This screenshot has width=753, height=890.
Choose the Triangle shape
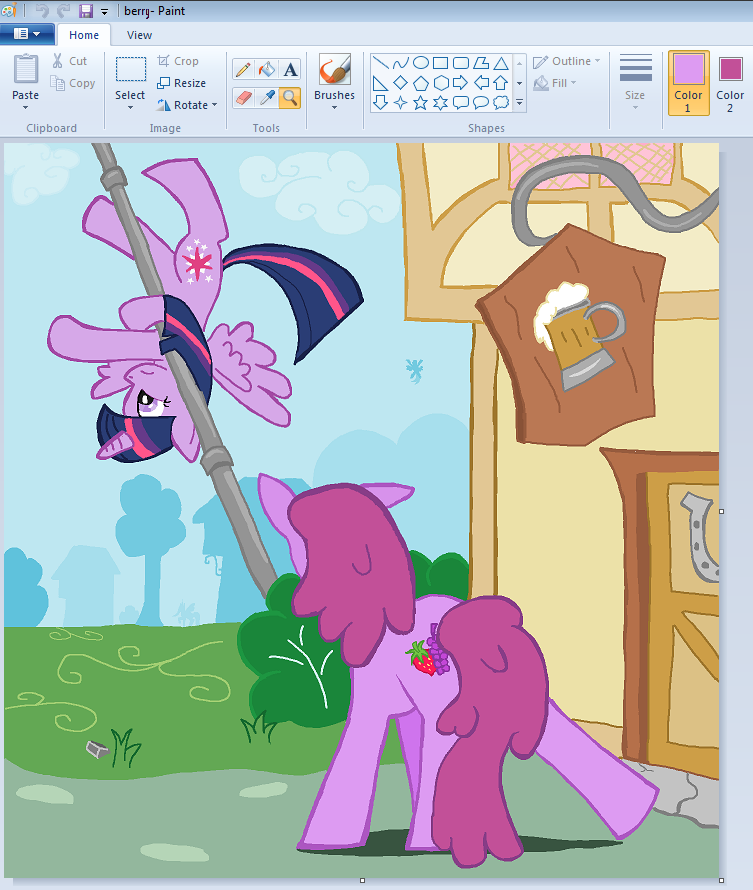click(500, 63)
